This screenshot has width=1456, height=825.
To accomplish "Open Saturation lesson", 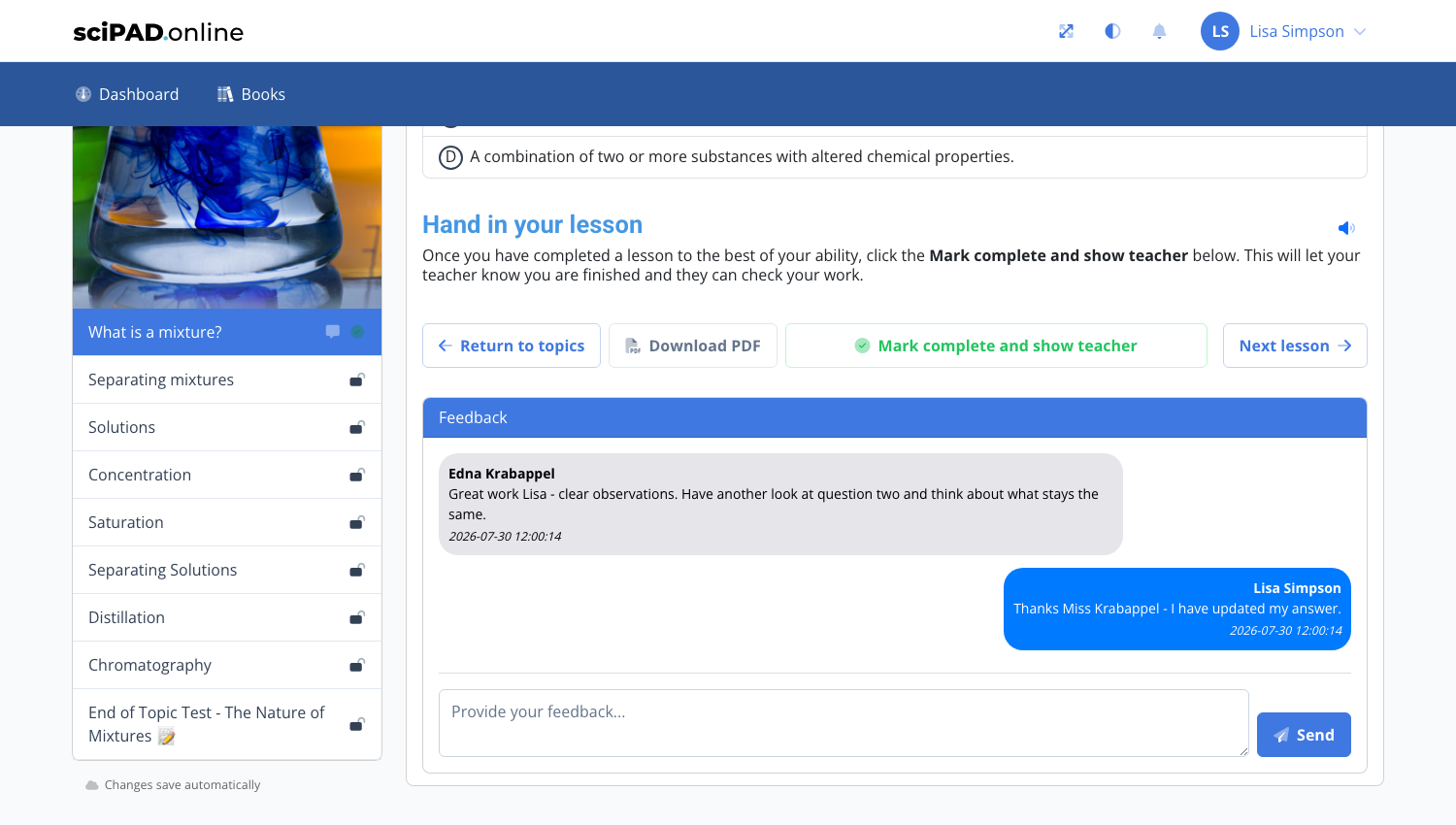I will pos(227,522).
